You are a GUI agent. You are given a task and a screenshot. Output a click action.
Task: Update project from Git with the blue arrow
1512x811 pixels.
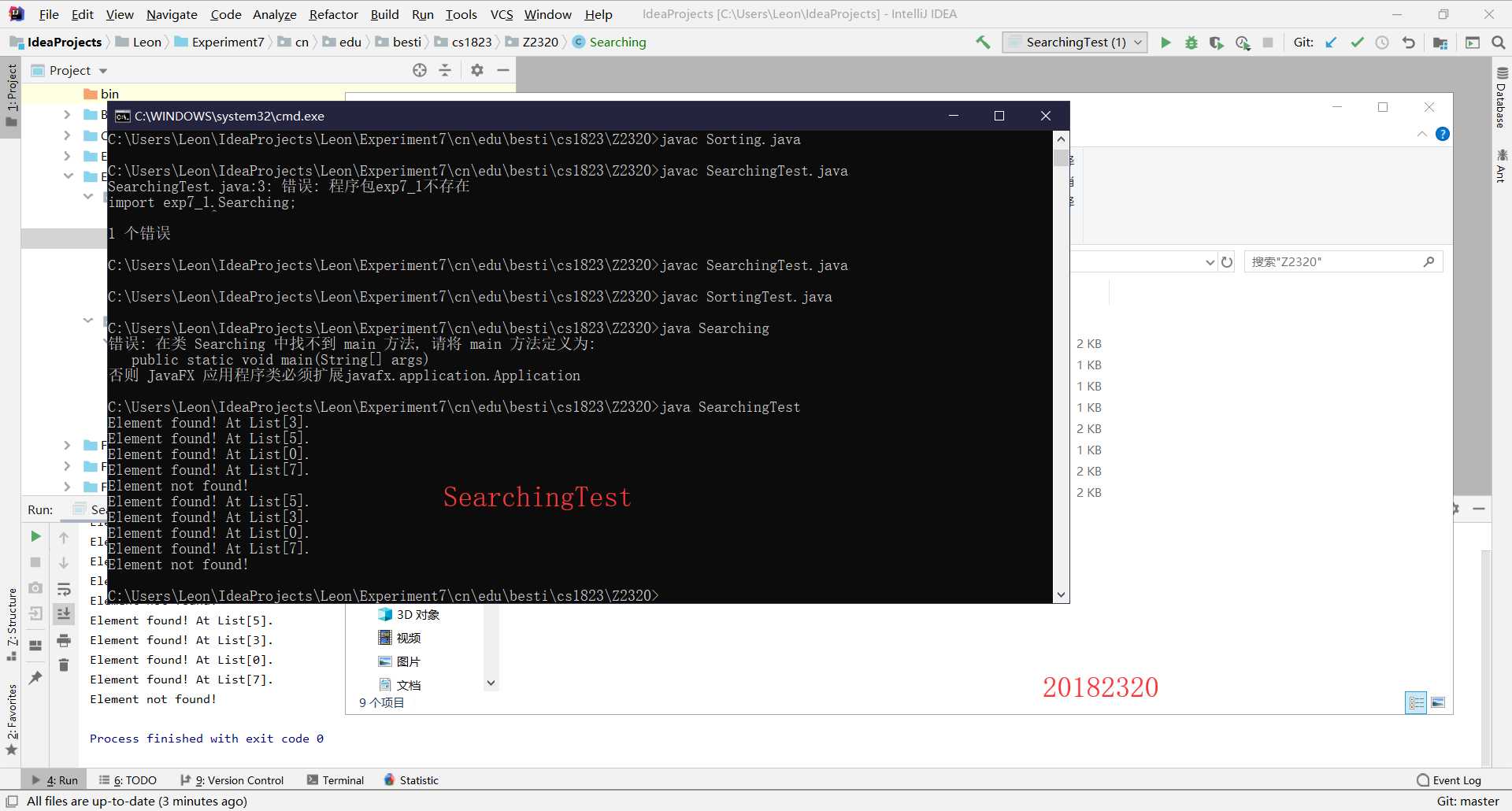click(1331, 43)
